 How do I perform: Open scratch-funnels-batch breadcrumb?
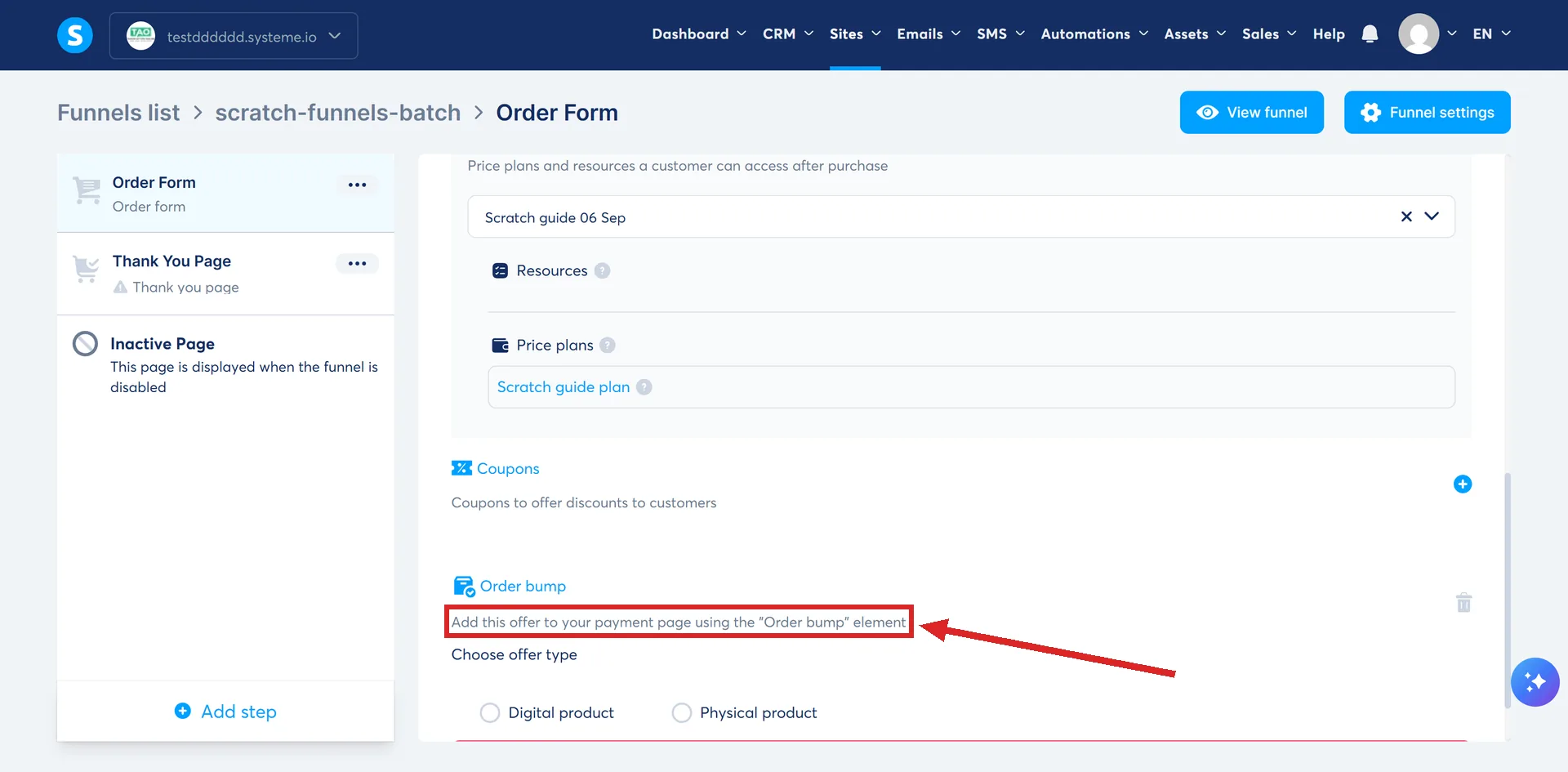[338, 113]
